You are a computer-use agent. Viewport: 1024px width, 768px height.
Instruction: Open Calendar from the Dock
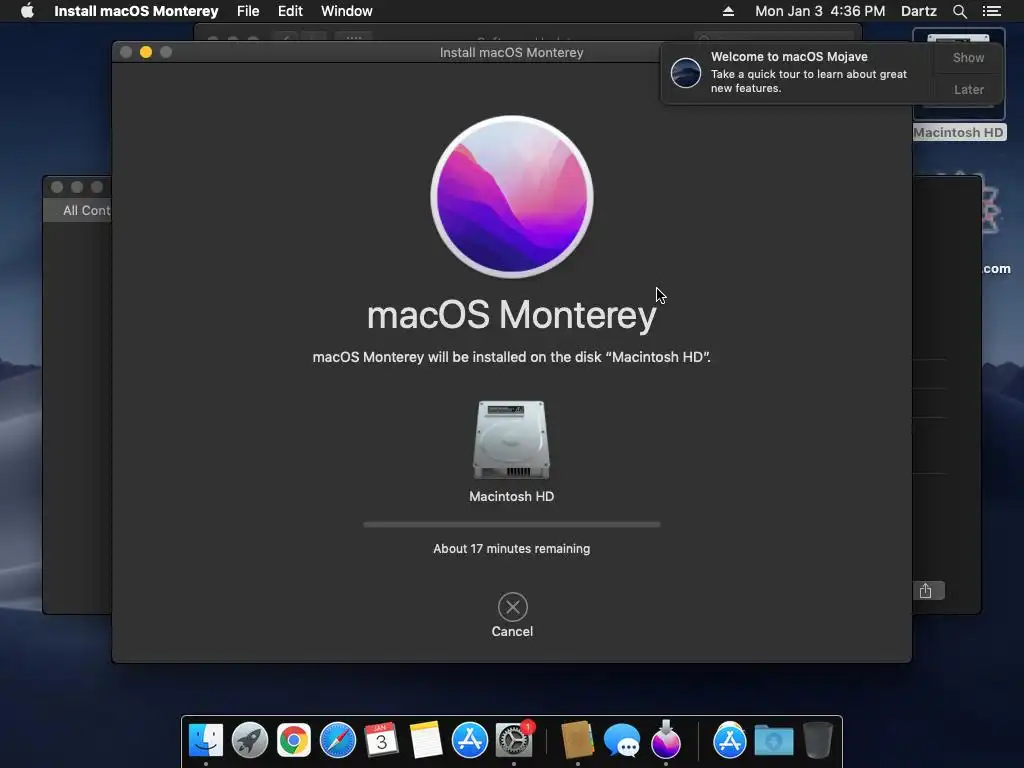coord(381,740)
